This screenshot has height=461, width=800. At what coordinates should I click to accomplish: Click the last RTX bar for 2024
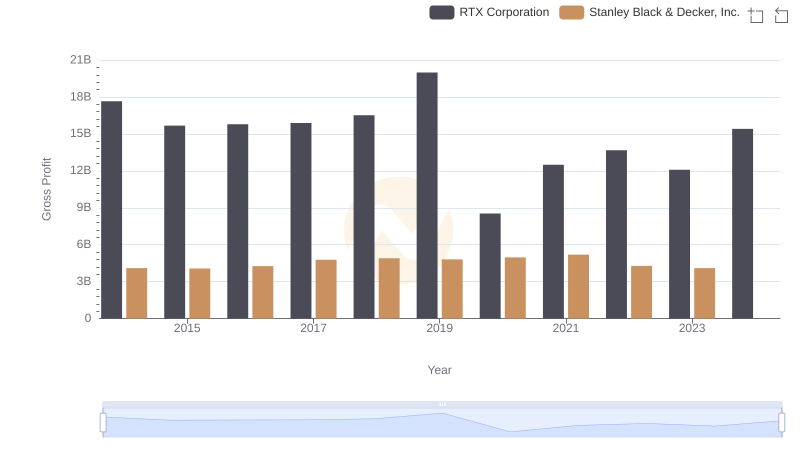click(x=742, y=224)
